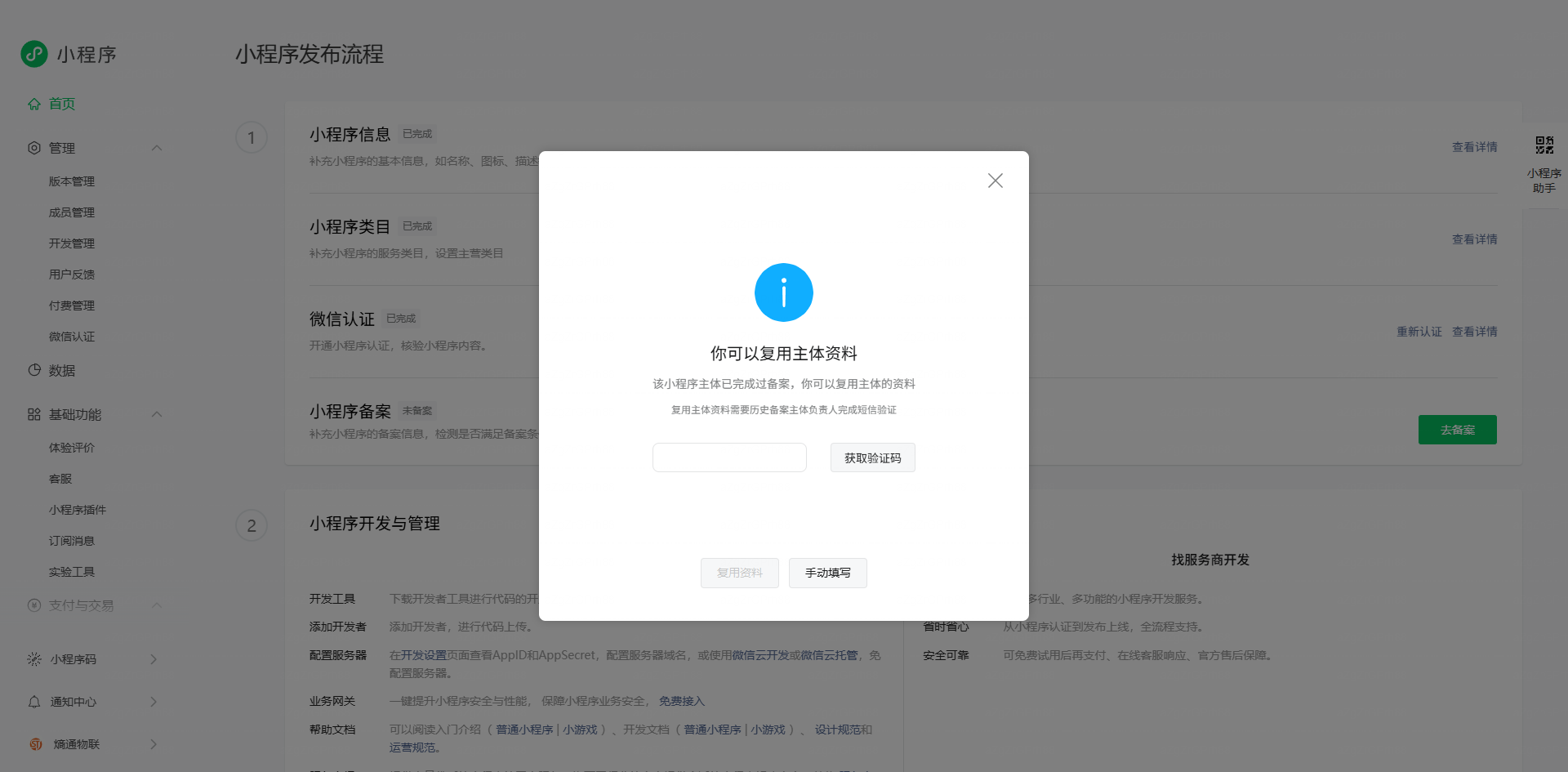Close the 复用主体资料 dialog

pyautogui.click(x=996, y=181)
